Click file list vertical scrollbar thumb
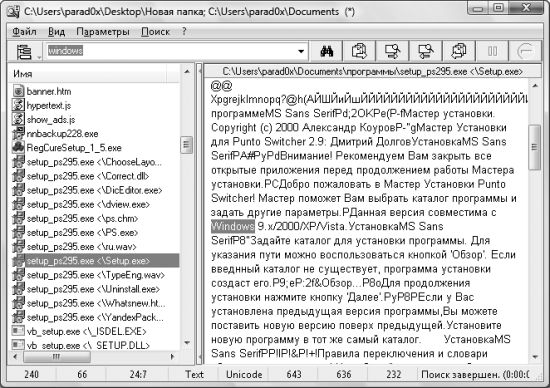 coord(187,145)
